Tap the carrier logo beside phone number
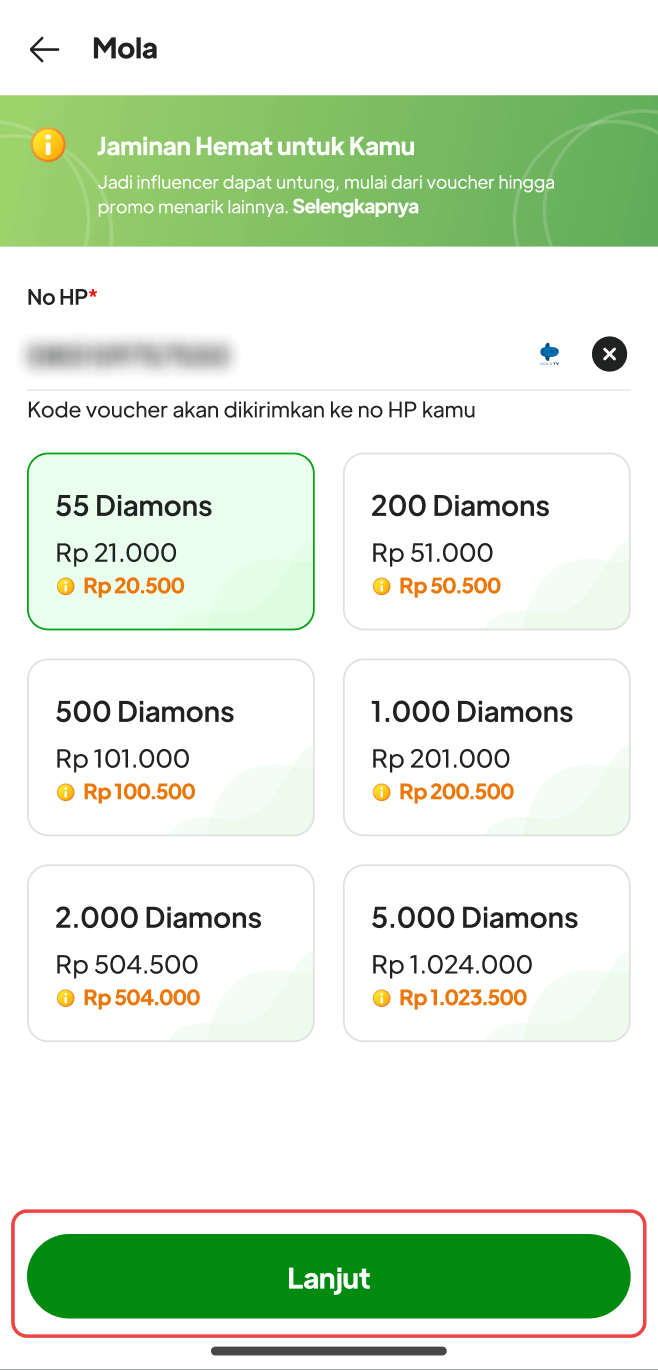This screenshot has height=1370, width=658. click(x=549, y=354)
